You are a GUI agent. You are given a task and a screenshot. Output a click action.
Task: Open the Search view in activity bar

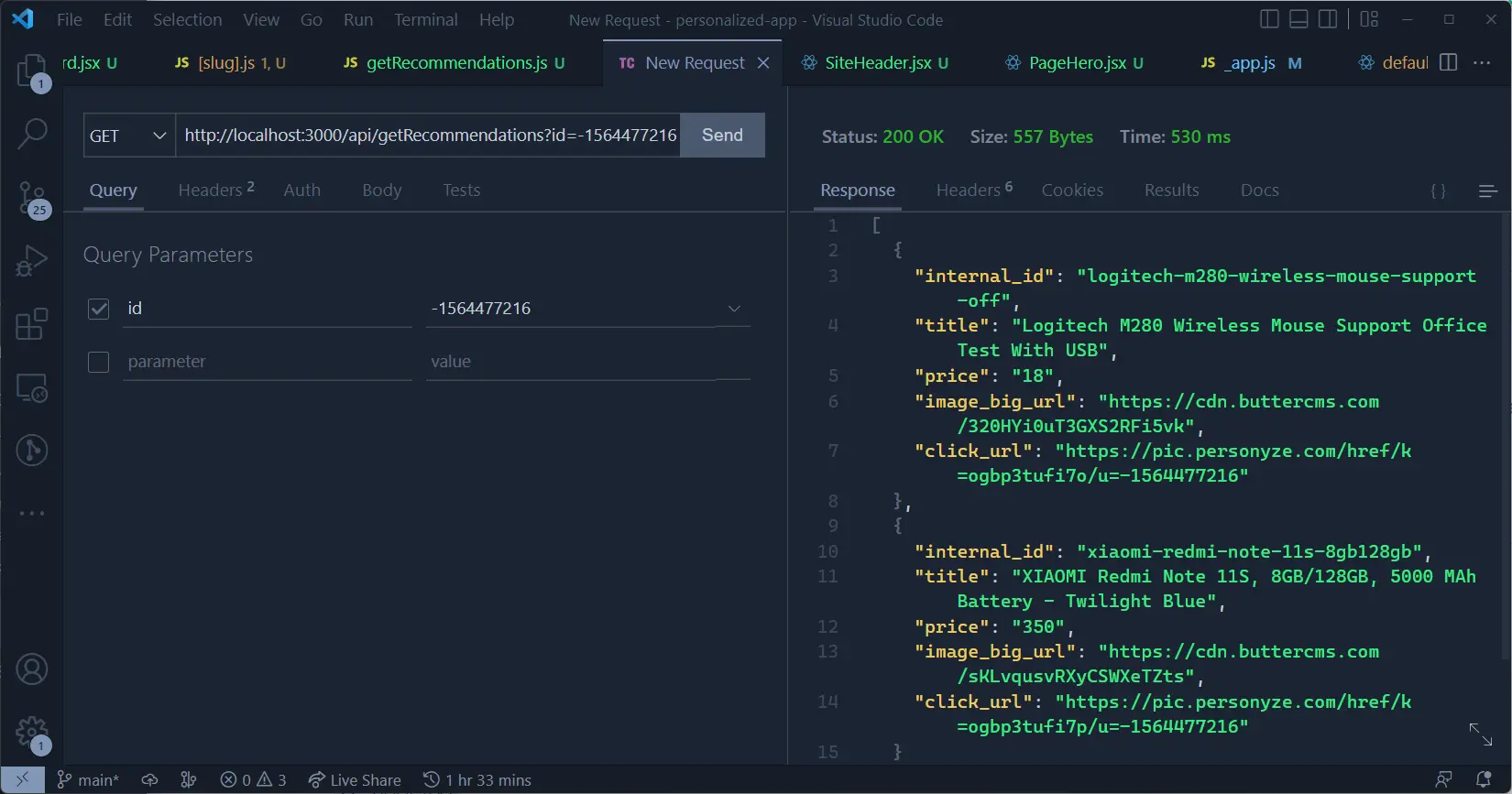tap(32, 134)
